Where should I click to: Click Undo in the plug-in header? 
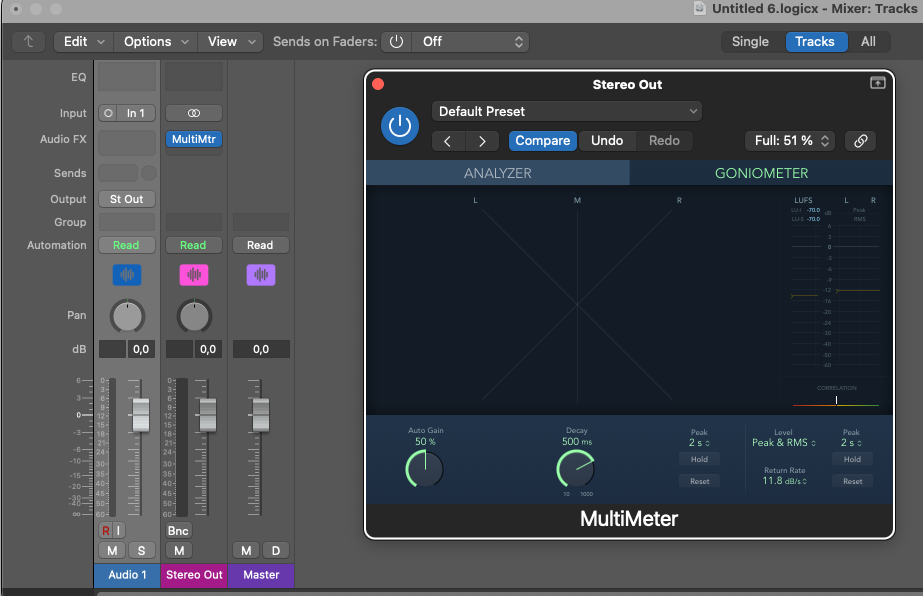point(607,141)
